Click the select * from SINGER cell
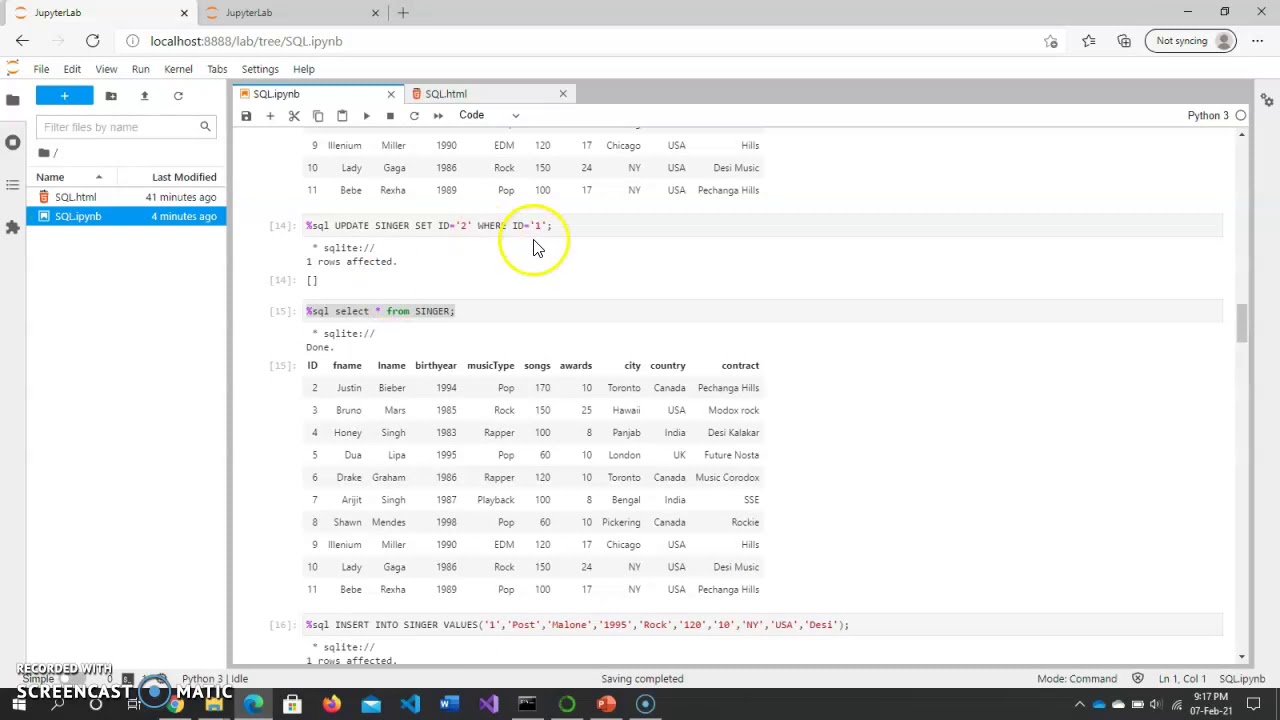 pos(763,311)
